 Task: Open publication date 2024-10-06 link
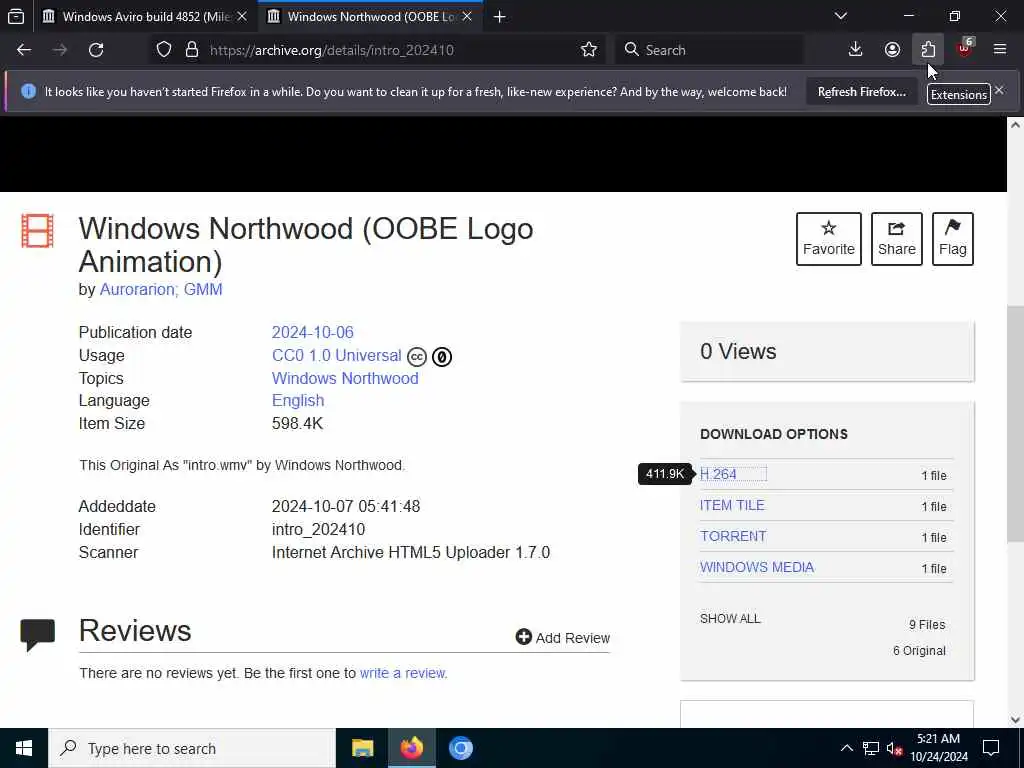(x=313, y=332)
